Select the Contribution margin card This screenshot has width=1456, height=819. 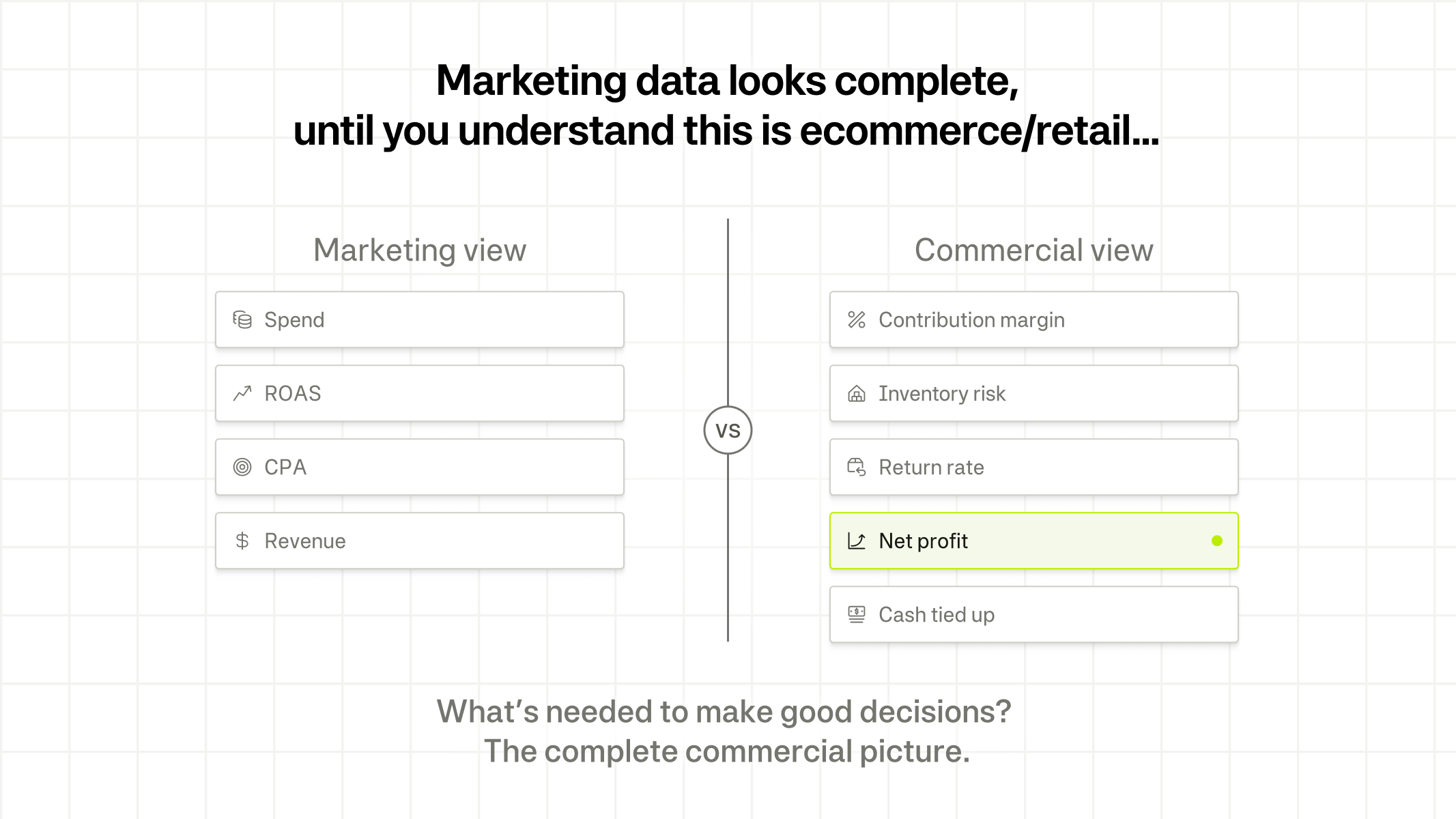[x=1033, y=320]
